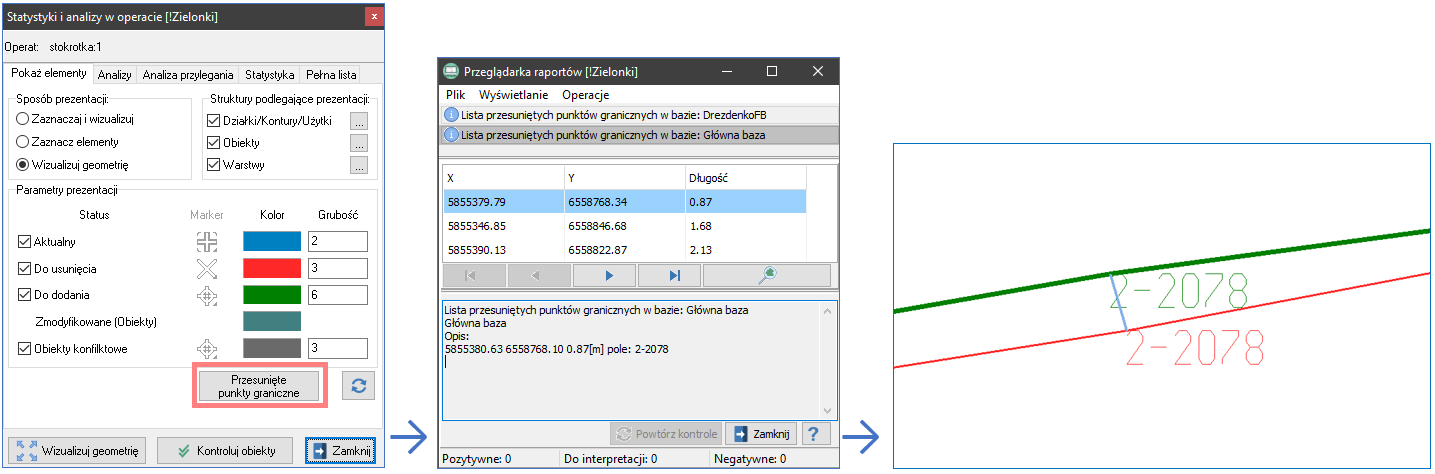Click the Do usunięcia X marker icon
Viewport: 1435px width, 474px height.
pyautogui.click(x=206, y=268)
